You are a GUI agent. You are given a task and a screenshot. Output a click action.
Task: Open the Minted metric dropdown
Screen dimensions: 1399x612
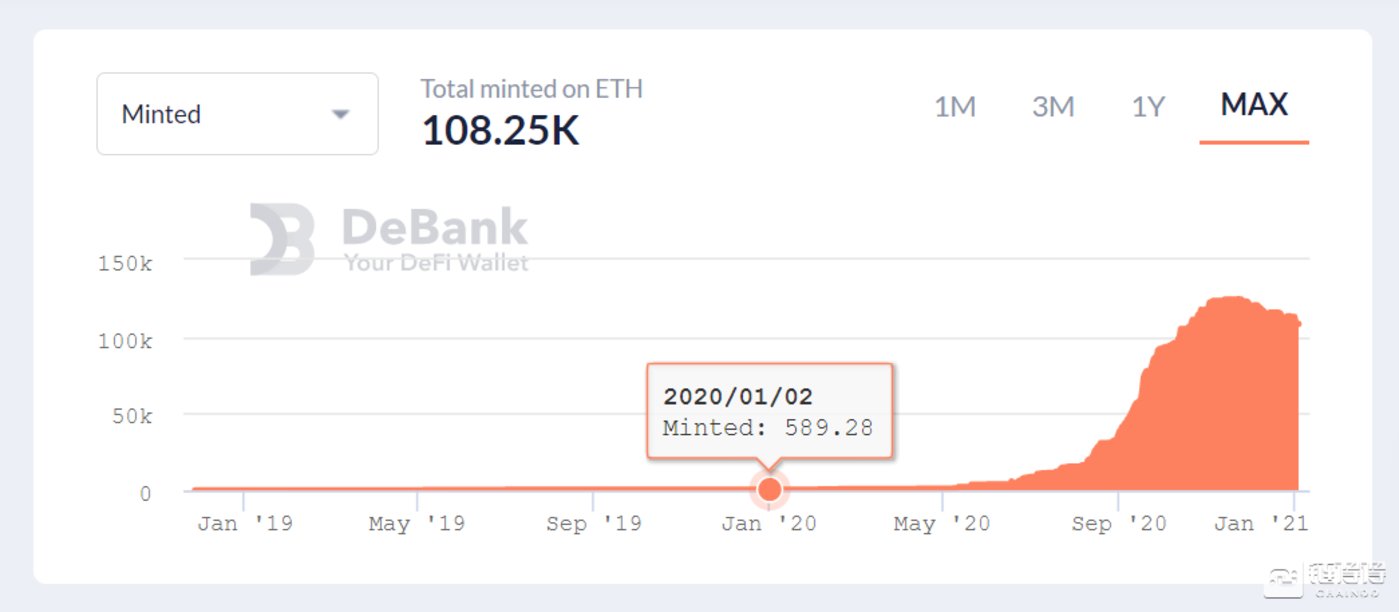click(237, 114)
